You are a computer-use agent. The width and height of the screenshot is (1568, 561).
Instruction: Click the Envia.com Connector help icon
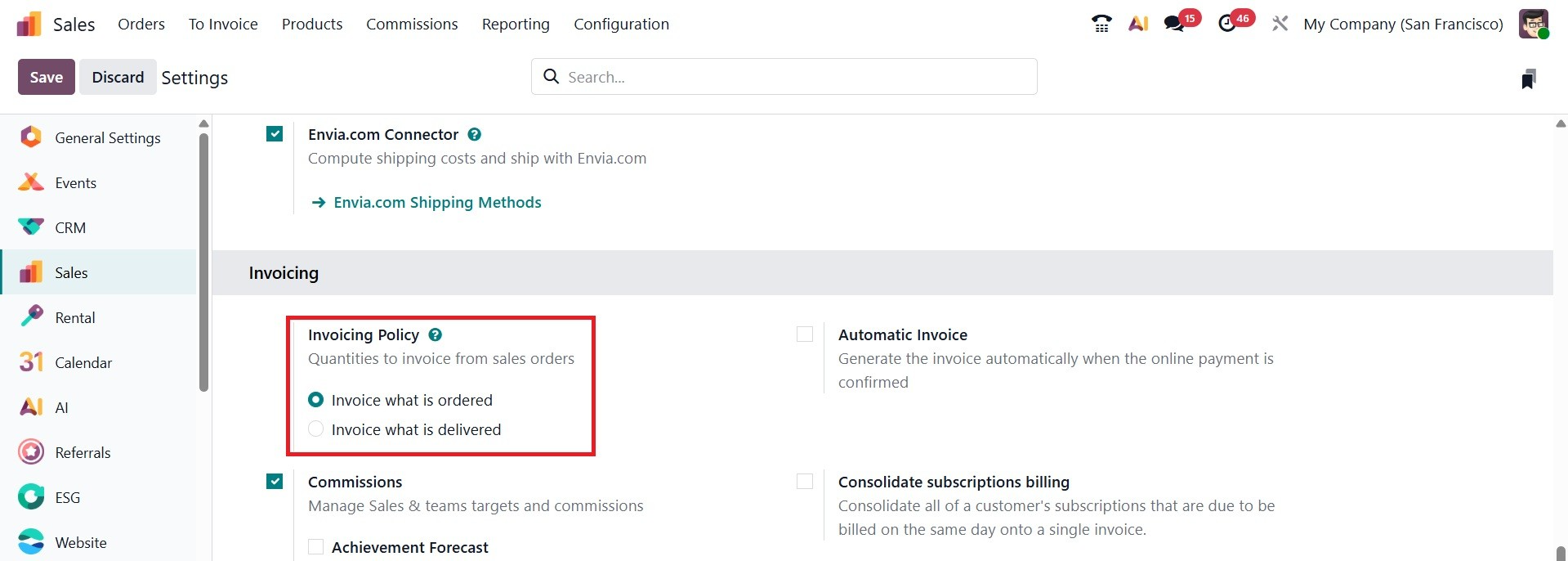475,134
